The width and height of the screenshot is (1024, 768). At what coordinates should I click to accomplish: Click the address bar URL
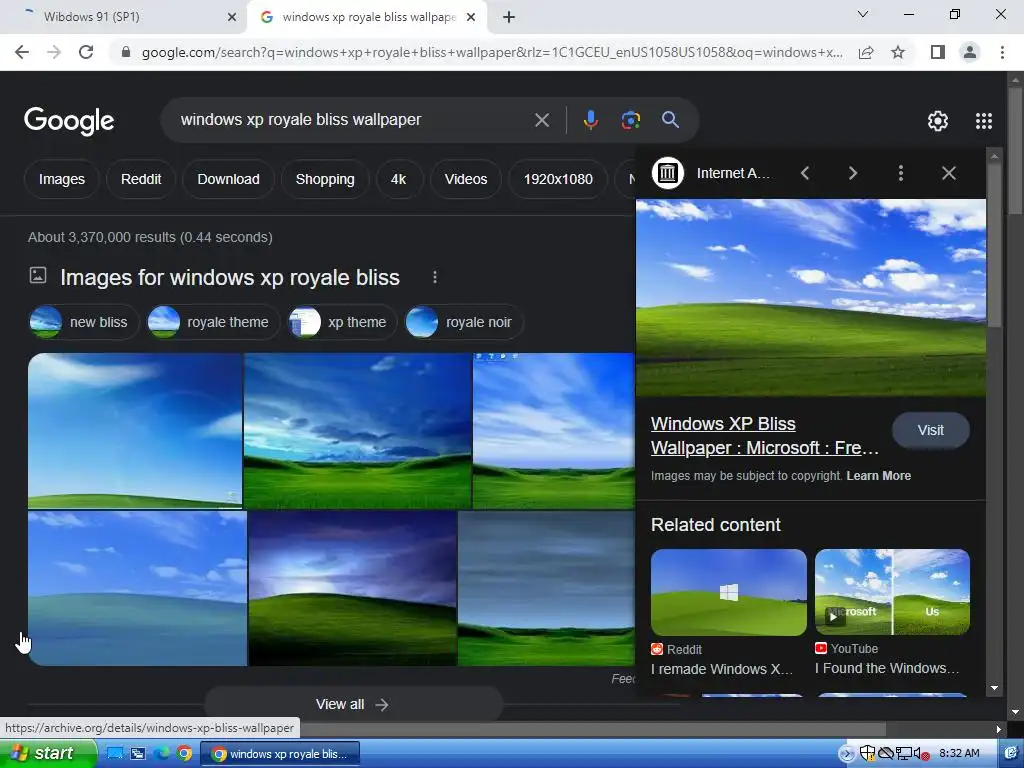491,52
